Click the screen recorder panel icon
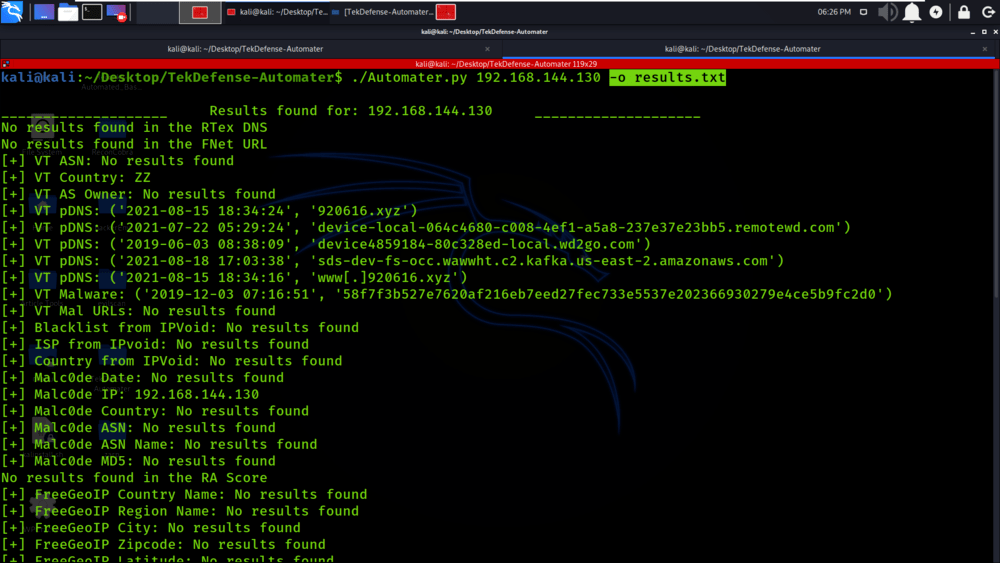 click(x=117, y=12)
